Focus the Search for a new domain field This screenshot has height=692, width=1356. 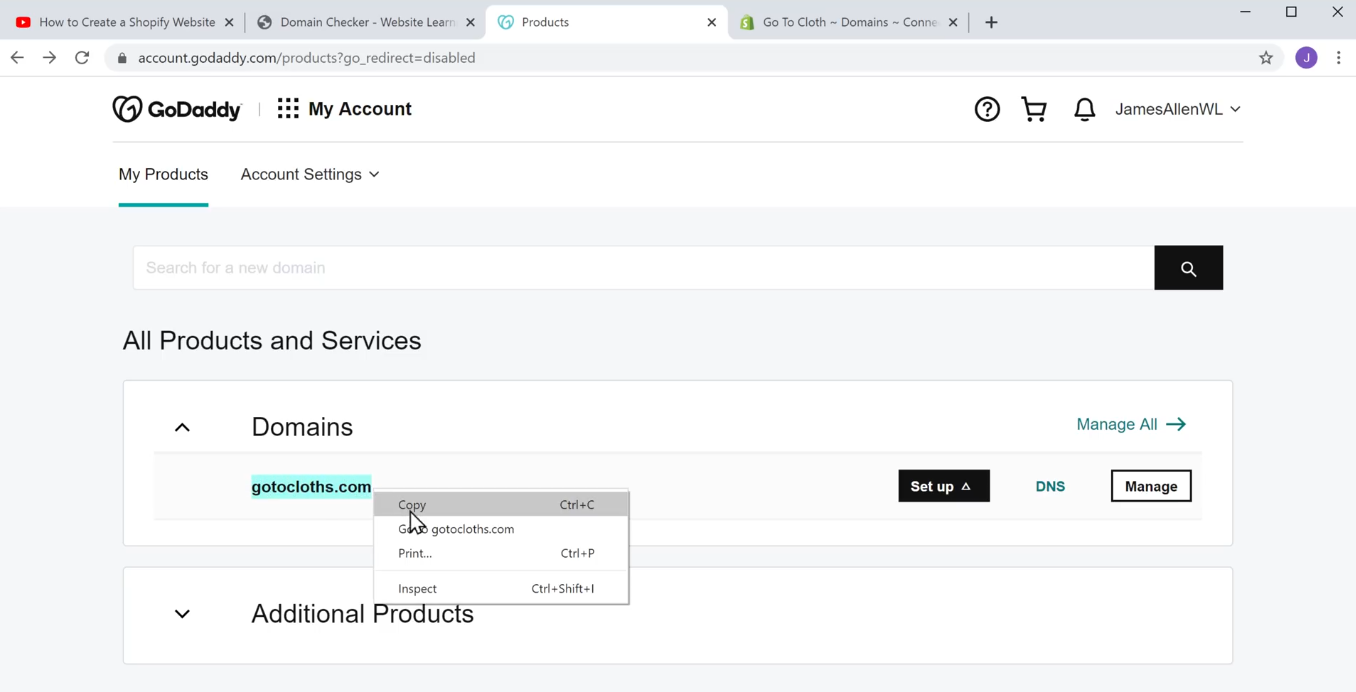(644, 268)
